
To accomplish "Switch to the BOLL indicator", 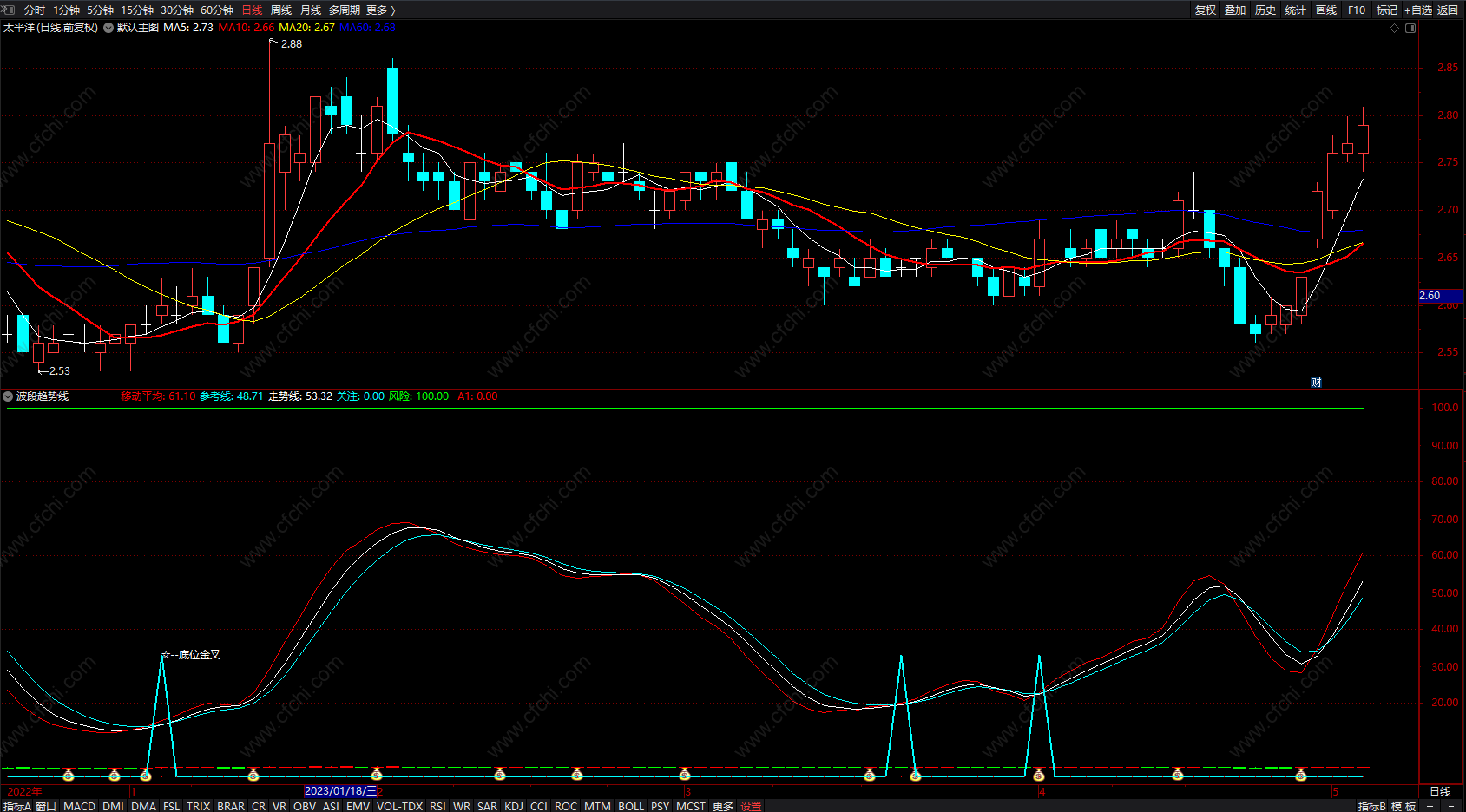I will (631, 806).
